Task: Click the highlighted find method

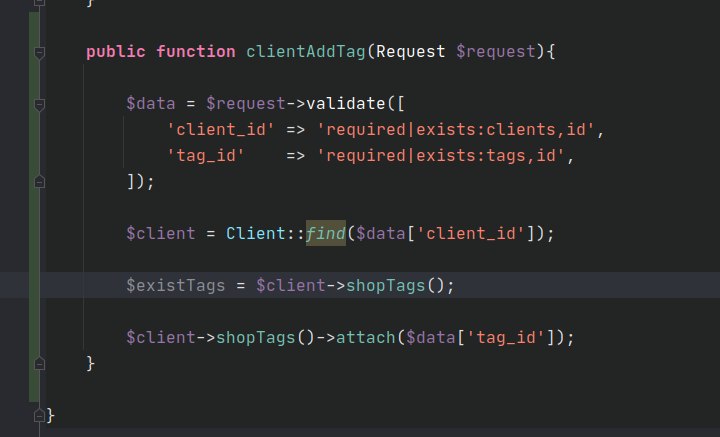Action: pyautogui.click(x=326, y=234)
